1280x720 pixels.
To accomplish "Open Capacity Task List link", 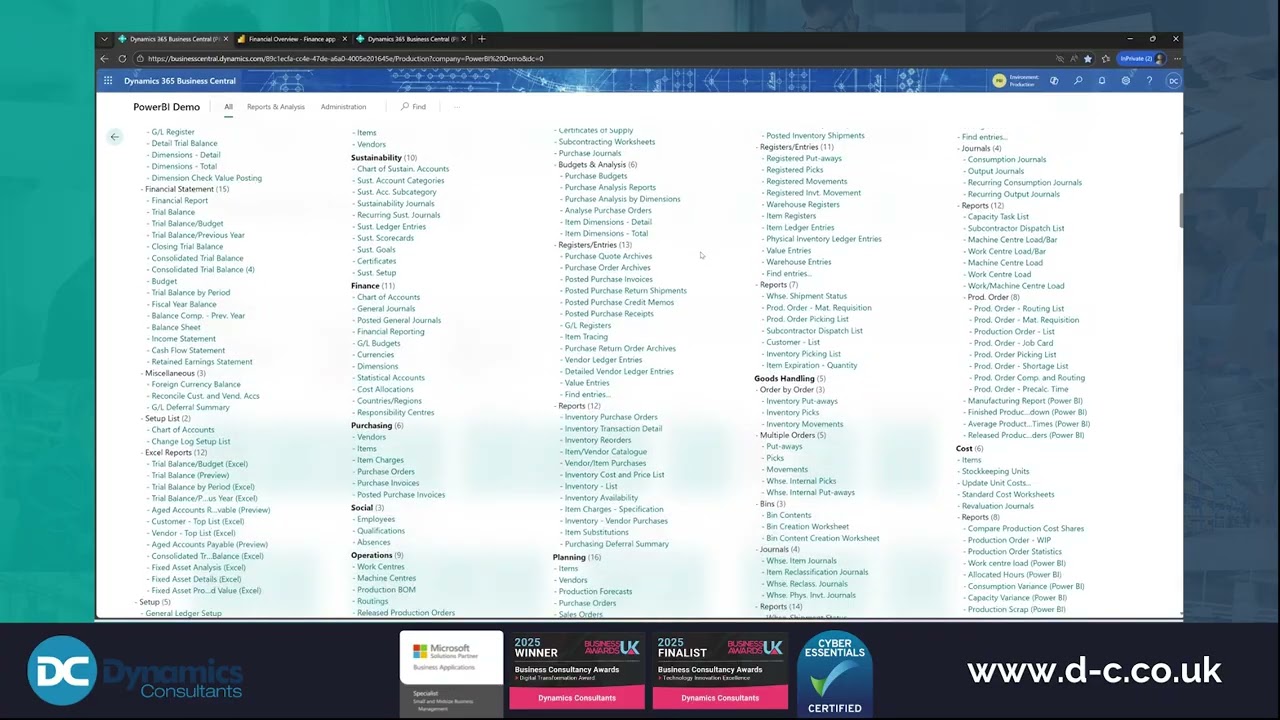I will click(x=998, y=217).
